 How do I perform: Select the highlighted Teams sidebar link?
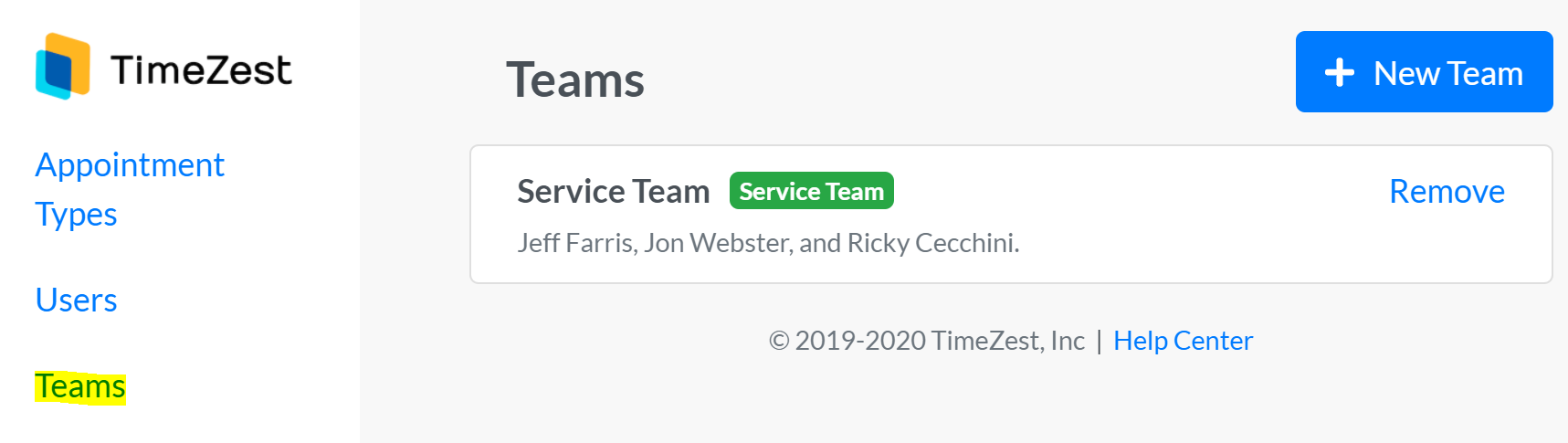[80, 386]
